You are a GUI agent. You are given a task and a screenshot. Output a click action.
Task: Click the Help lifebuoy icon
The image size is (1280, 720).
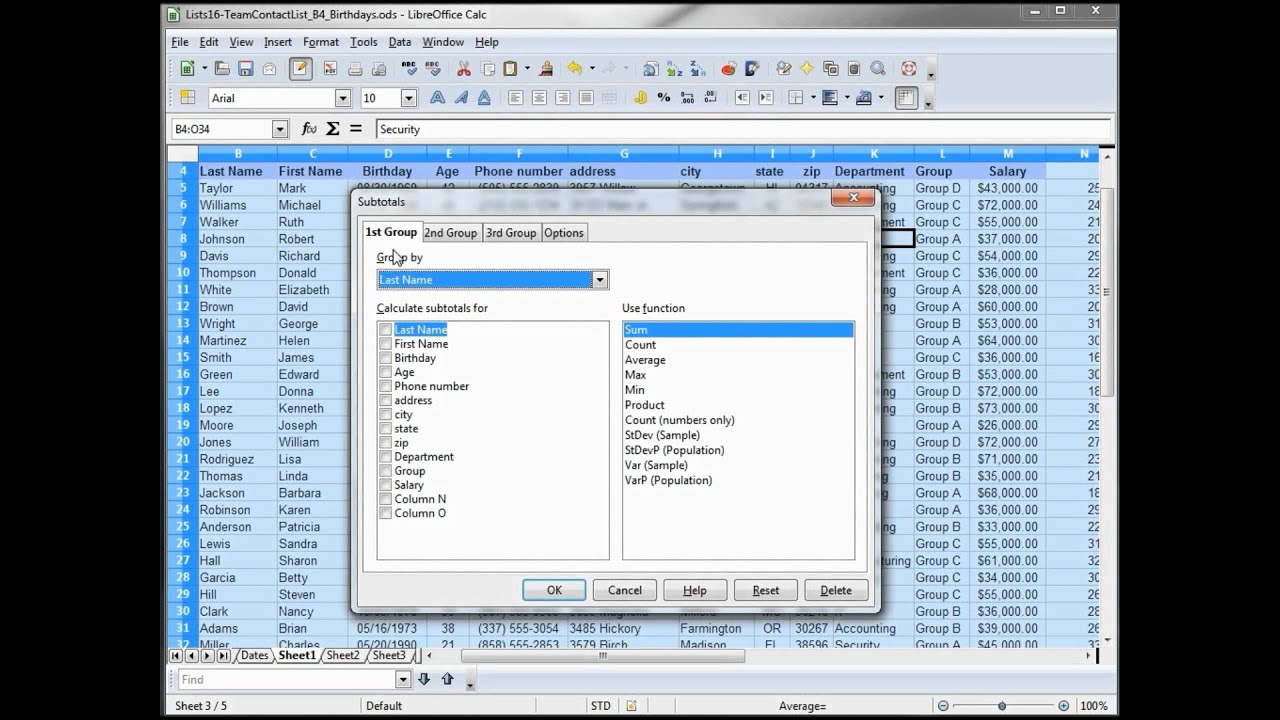909,69
